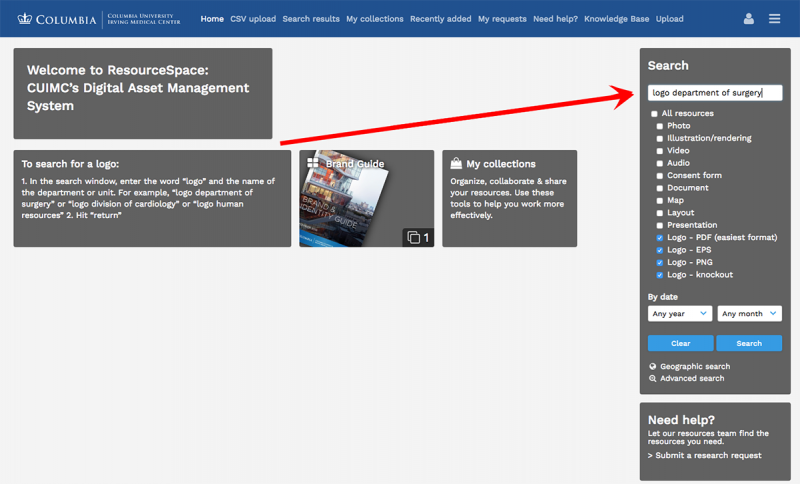Open the Advanced search link

pyautogui.click(x=692, y=378)
